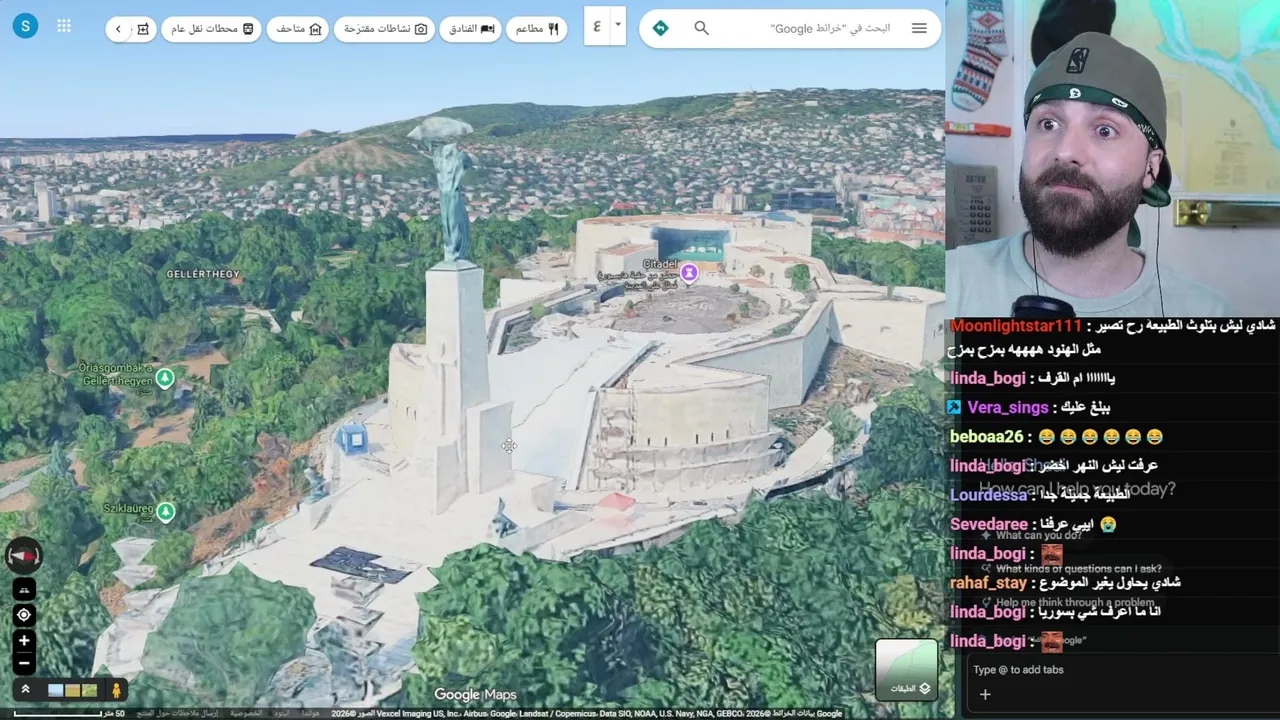Click the plus button under the tabs field
Screen dimensions: 1280x720
(985, 695)
